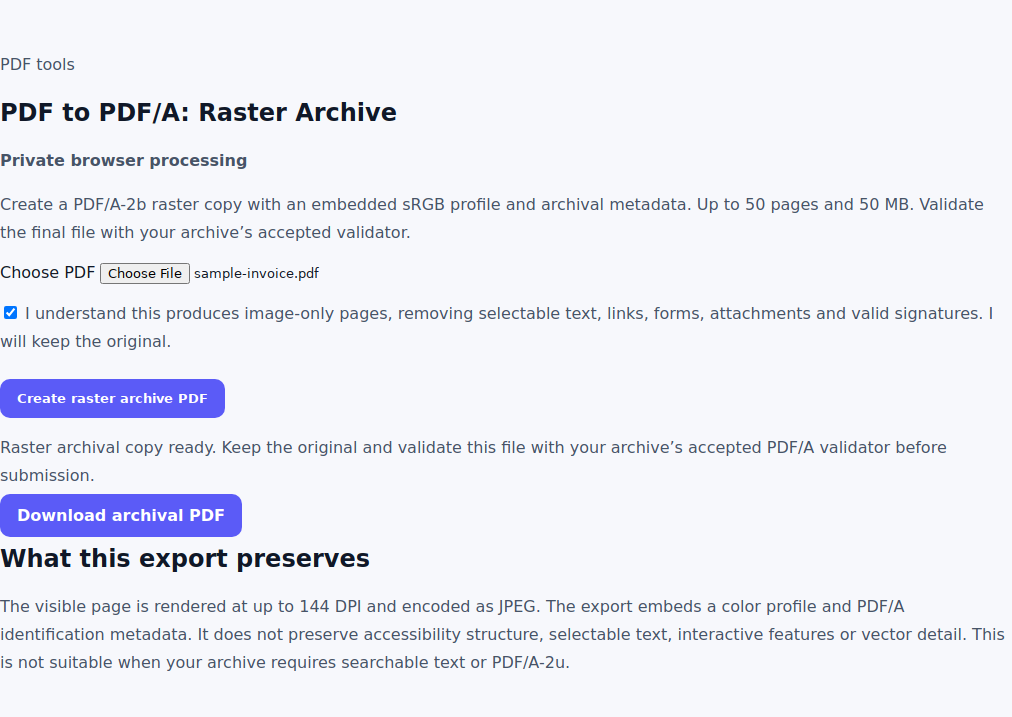Click the 'Choose PDF' label
Screen dimensions: 1012x717
(x=47, y=272)
